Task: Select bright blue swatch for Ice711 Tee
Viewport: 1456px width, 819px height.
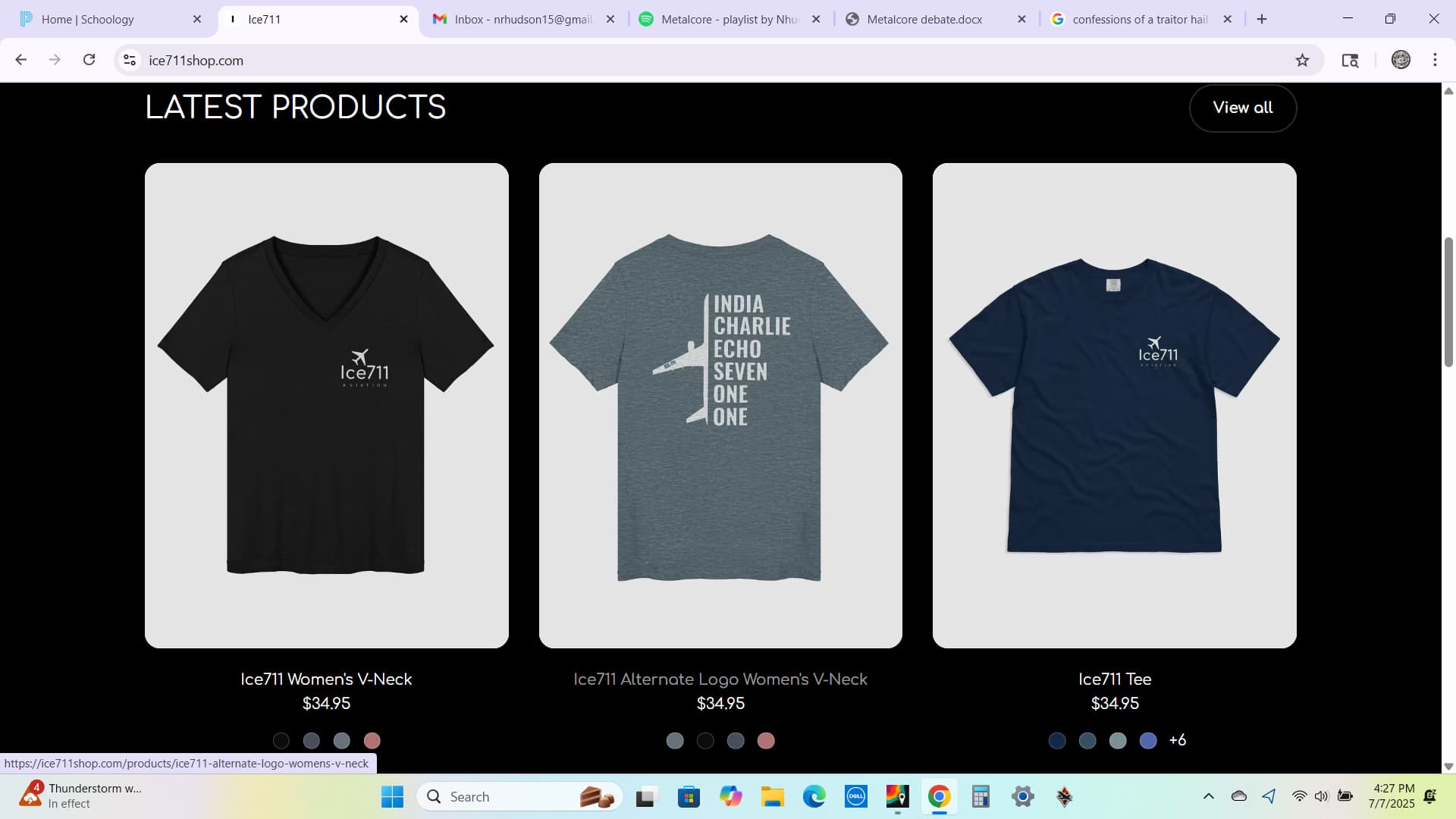Action: click(x=1148, y=741)
